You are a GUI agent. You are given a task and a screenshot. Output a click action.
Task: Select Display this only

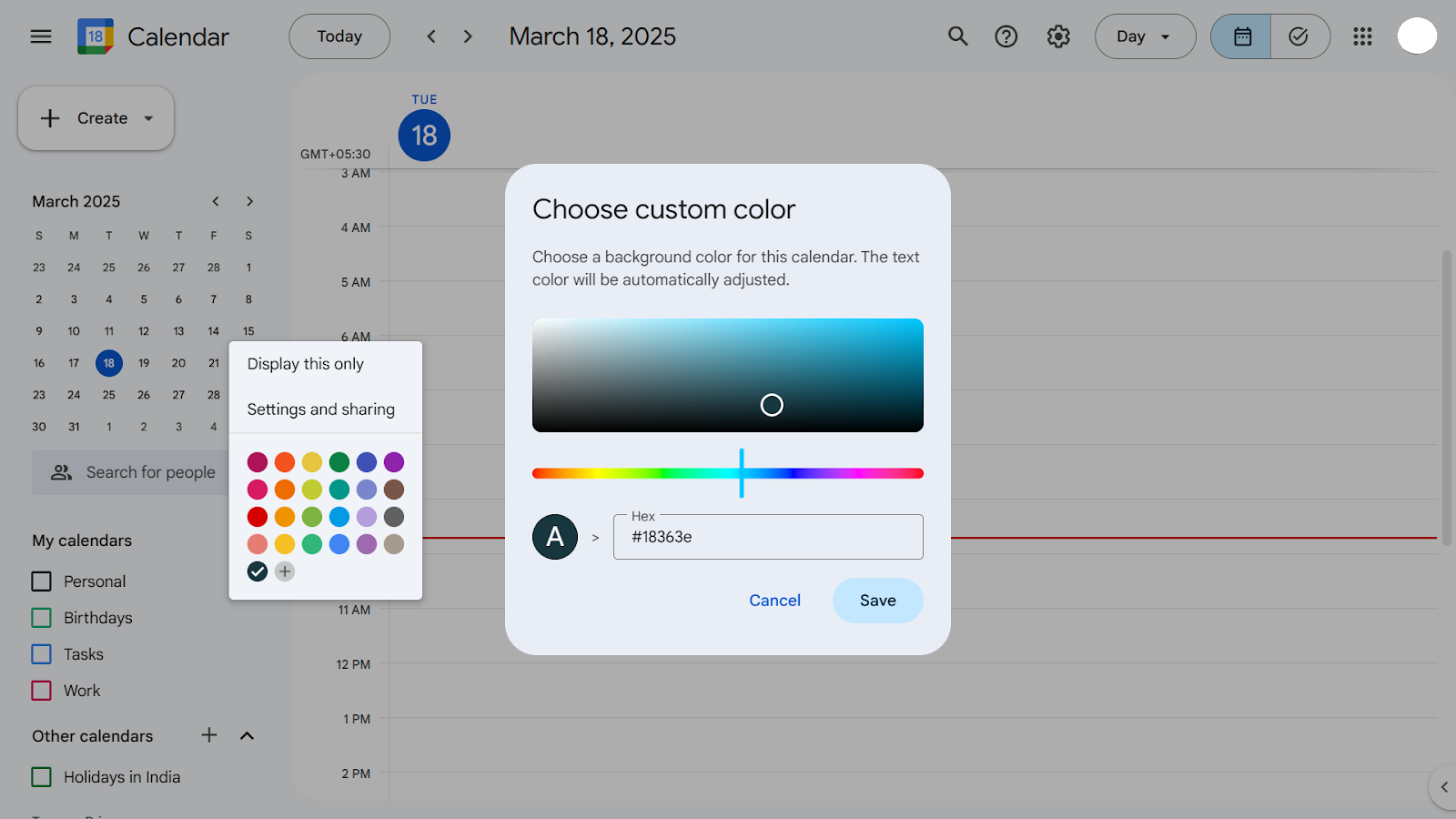coord(306,364)
